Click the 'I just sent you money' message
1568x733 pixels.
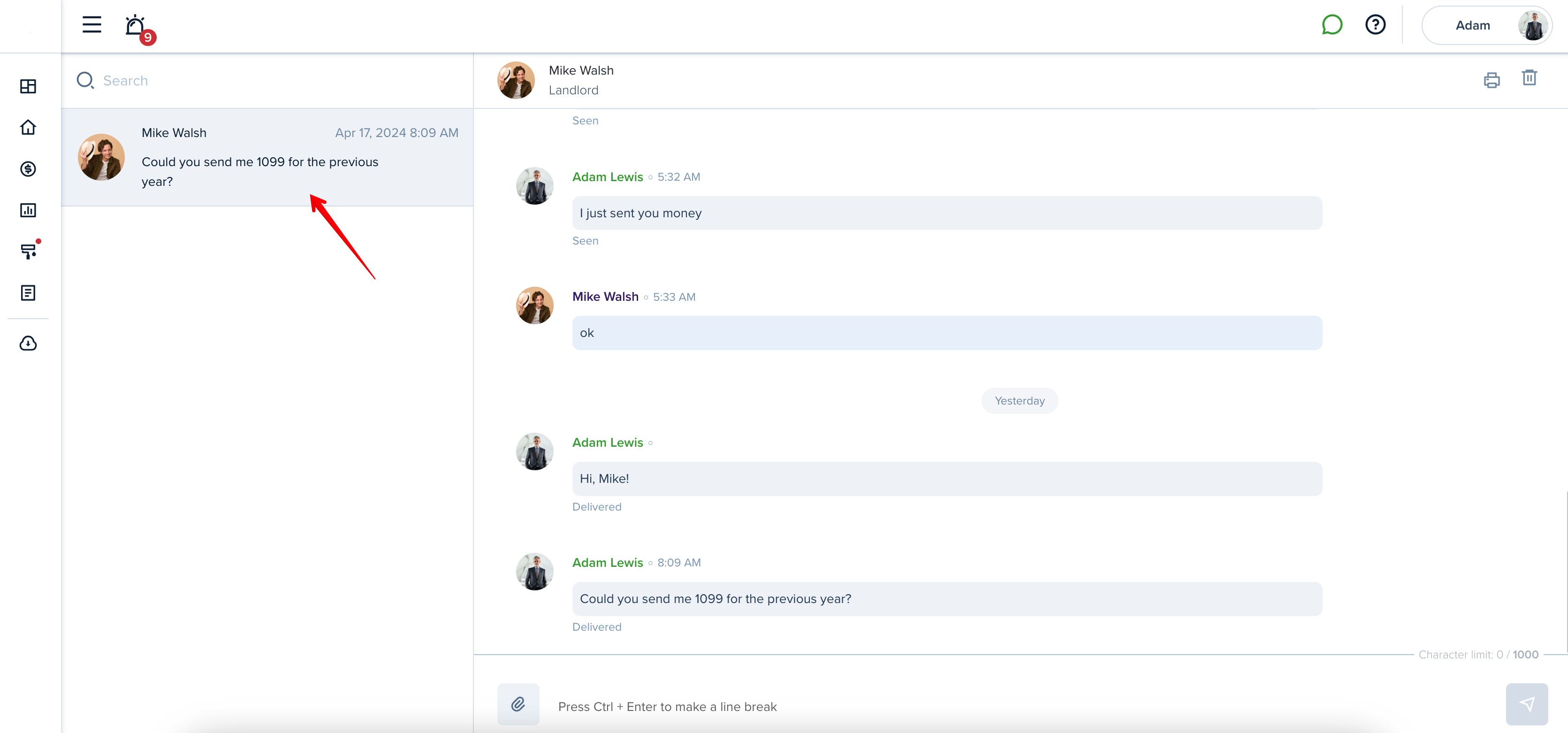pyautogui.click(x=946, y=213)
